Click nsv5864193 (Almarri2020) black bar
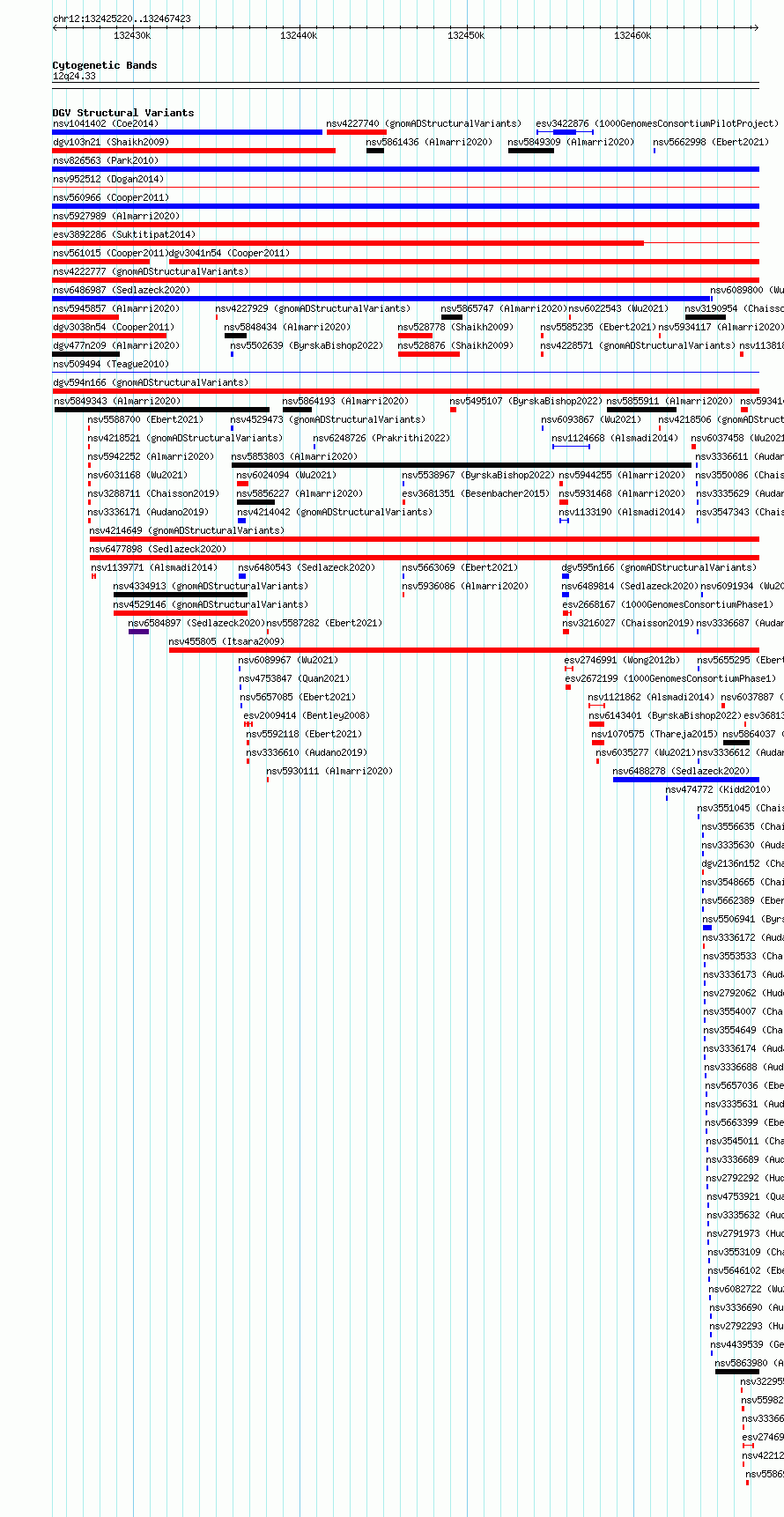The image size is (784, 1517). [297, 410]
